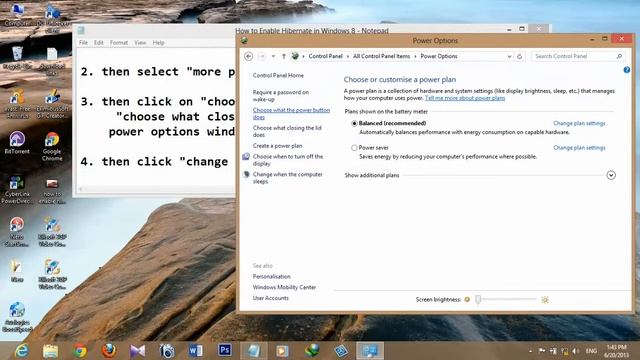This screenshot has height=360, width=640.
Task: Open User Accounts link
Action: click(x=270, y=298)
